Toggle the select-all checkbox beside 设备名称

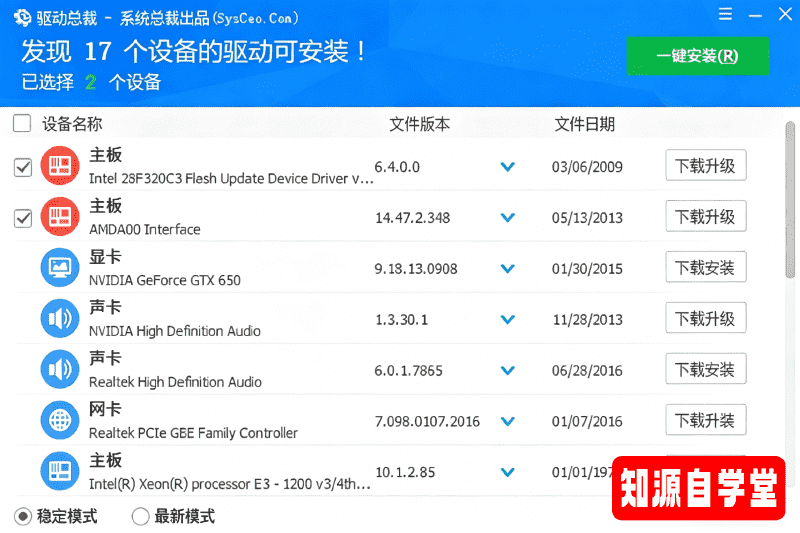(22, 123)
